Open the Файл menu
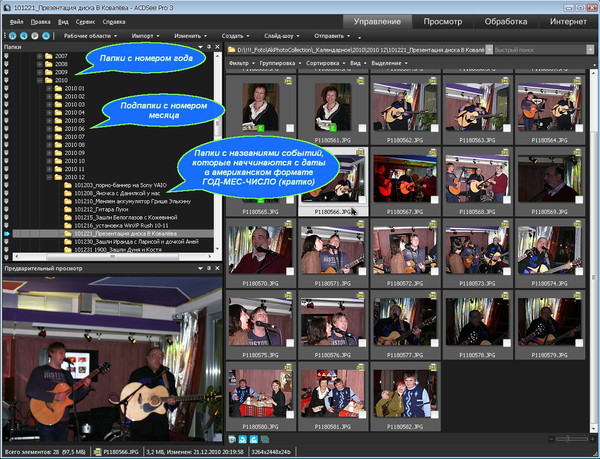Screen dimensions: 600x459 click(x=16, y=22)
